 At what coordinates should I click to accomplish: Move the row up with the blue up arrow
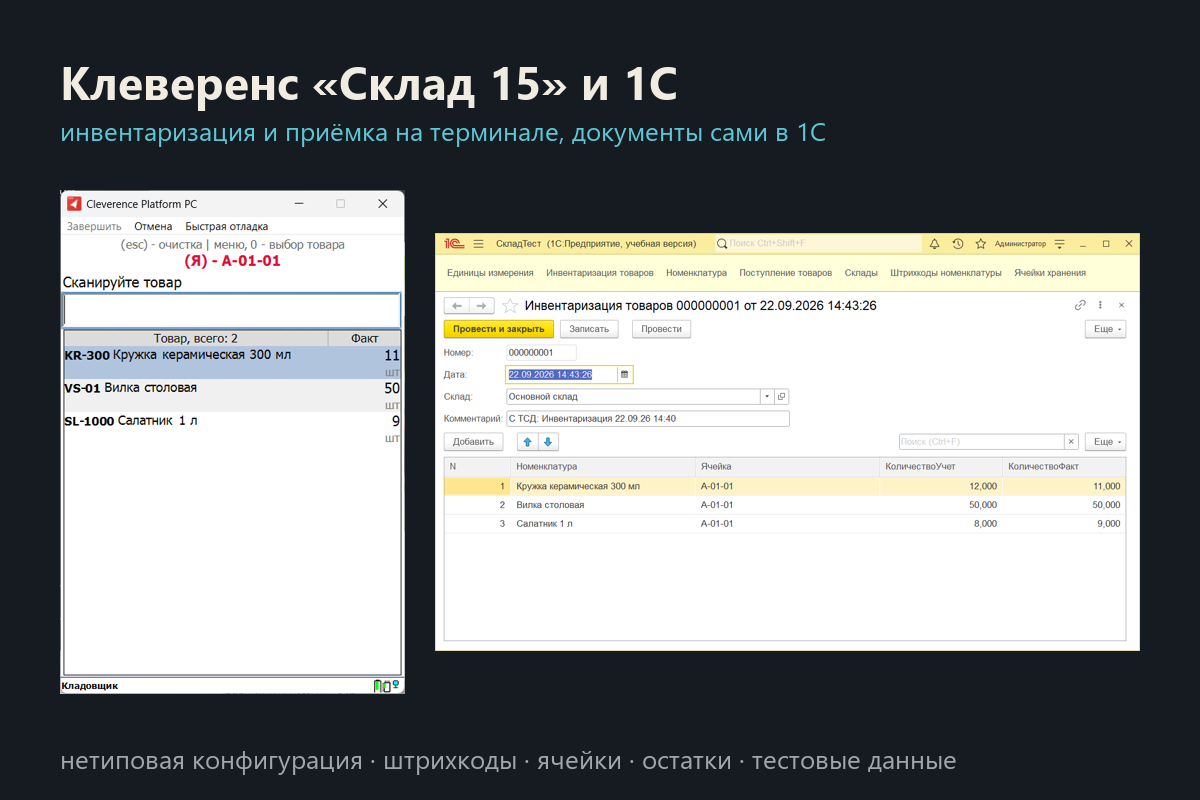pyautogui.click(x=528, y=441)
